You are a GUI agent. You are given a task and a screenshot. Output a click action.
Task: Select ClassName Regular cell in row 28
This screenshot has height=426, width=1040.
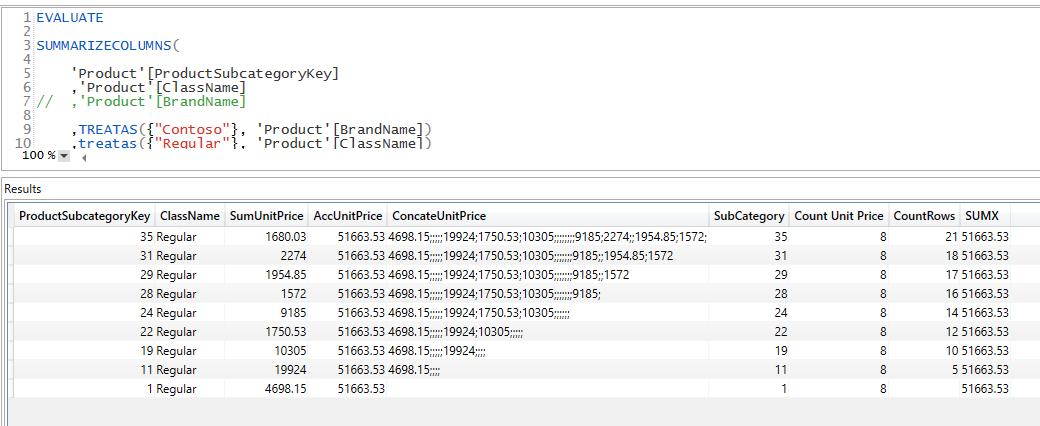point(190,294)
